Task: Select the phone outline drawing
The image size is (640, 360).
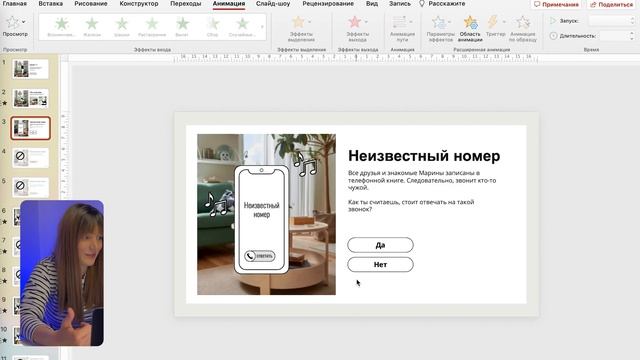Action: coord(262,219)
